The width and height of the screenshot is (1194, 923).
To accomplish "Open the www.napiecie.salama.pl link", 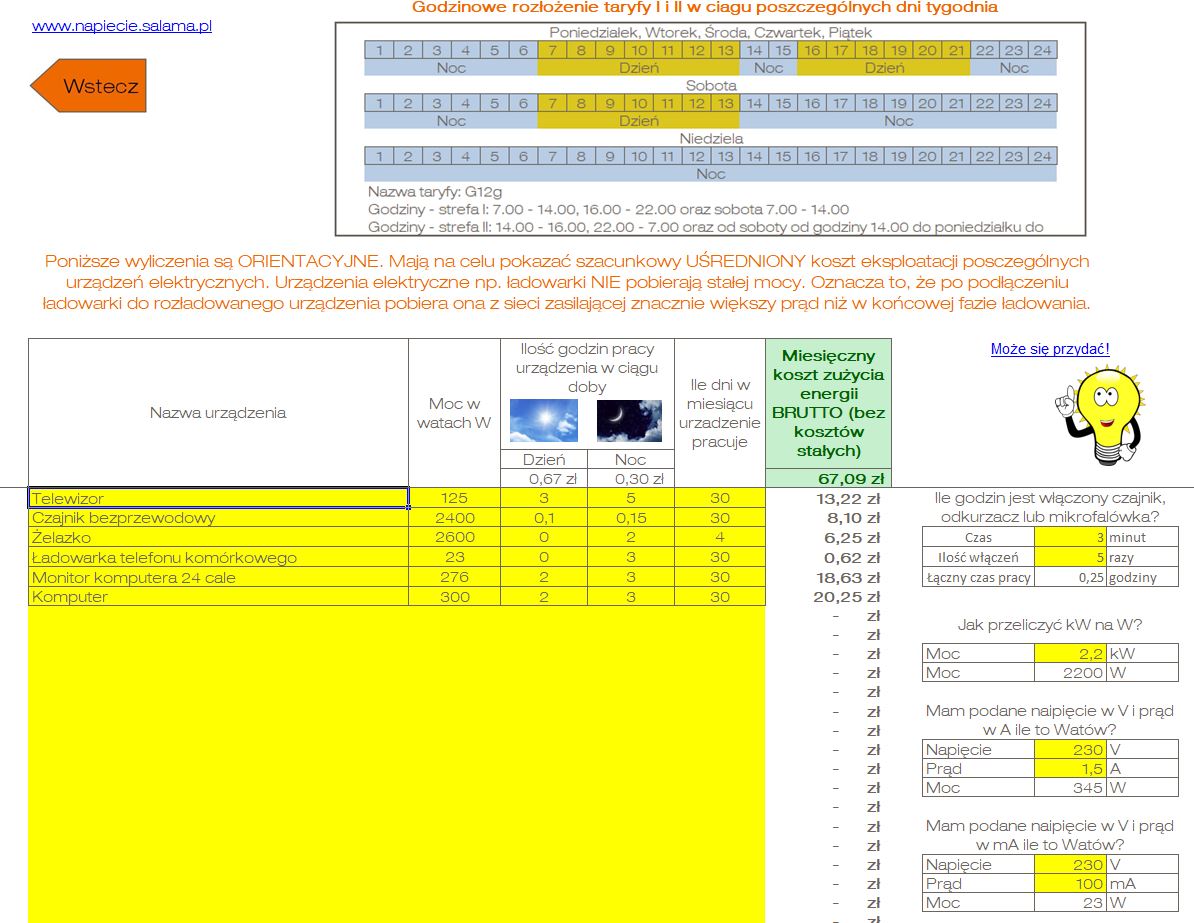I will (x=122, y=26).
